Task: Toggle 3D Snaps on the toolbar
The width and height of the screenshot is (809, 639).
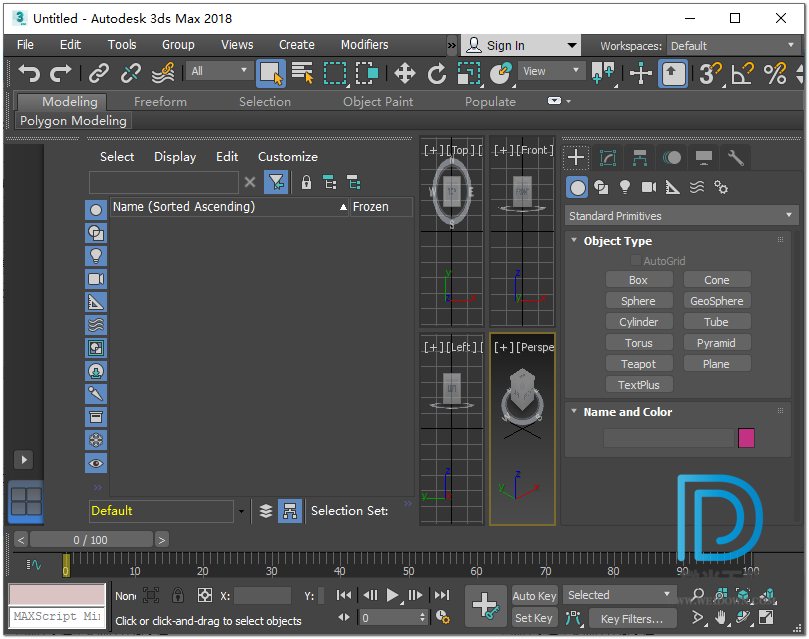Action: tap(710, 73)
